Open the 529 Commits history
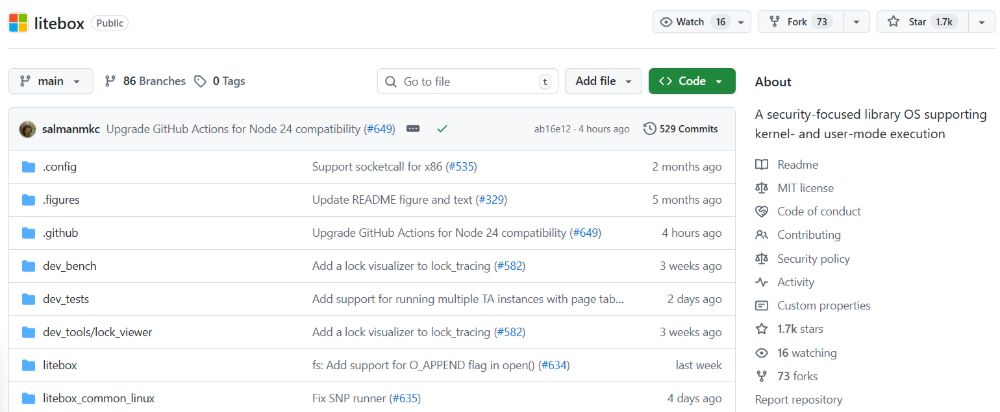This screenshot has width=1000, height=412. [x=680, y=129]
